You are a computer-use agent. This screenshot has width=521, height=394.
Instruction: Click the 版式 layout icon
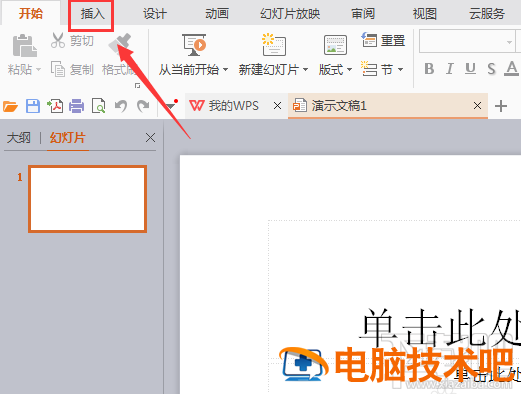(335, 45)
